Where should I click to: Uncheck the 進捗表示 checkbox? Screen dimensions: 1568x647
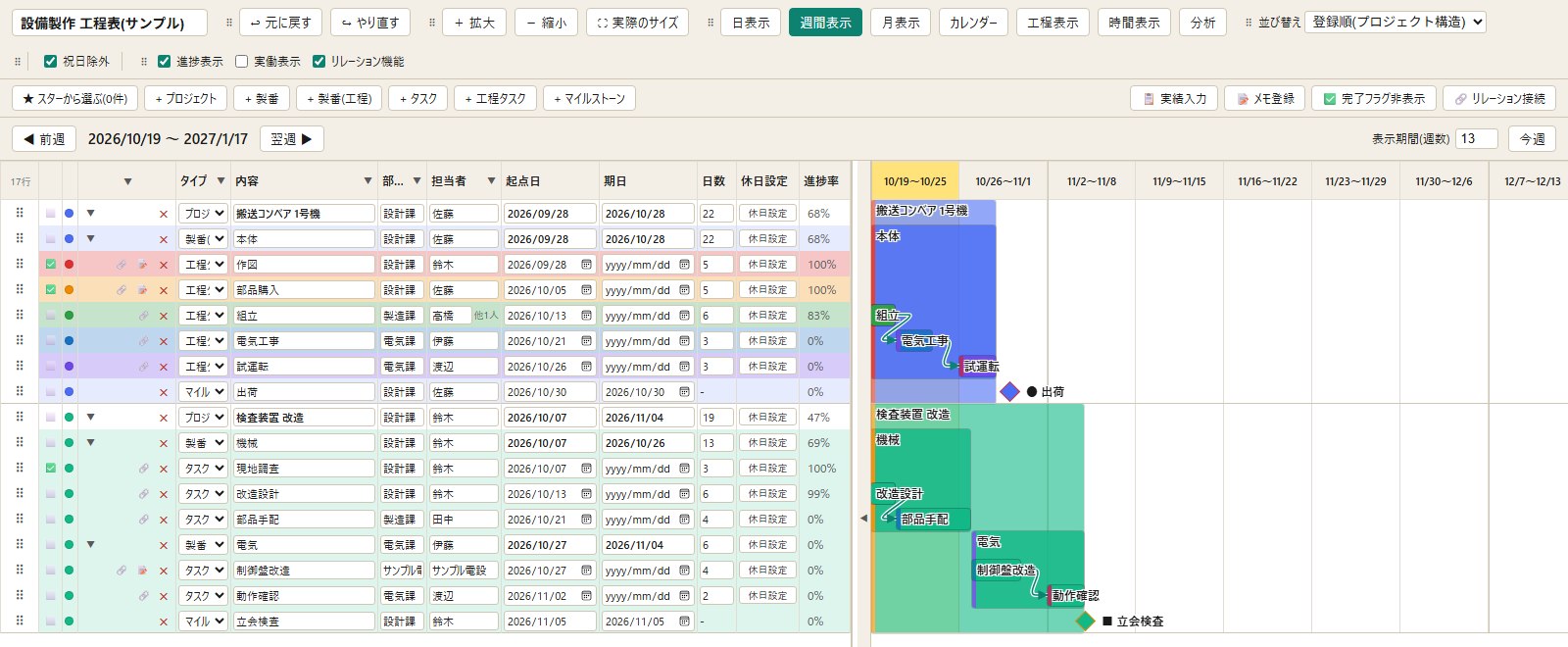tap(164, 61)
